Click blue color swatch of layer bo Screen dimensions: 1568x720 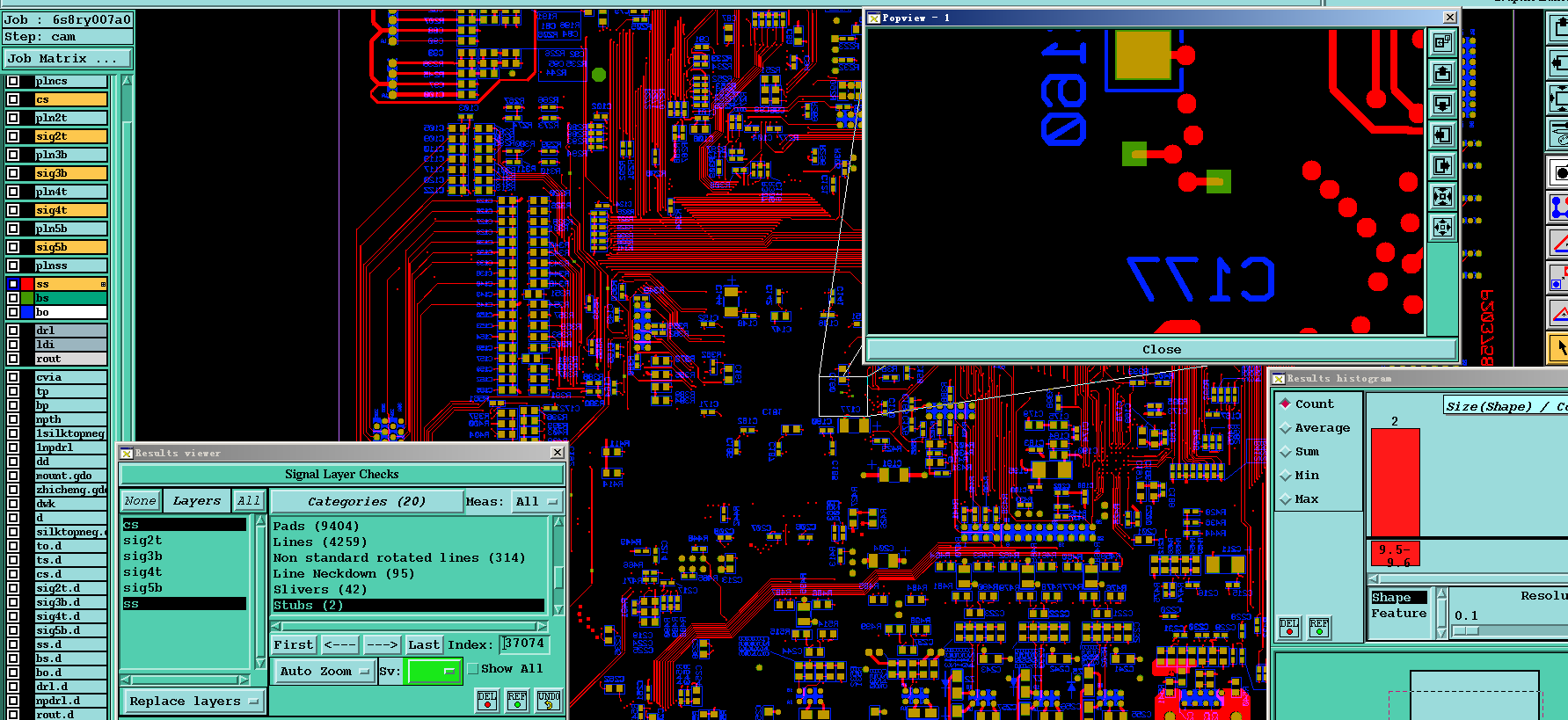click(27, 312)
